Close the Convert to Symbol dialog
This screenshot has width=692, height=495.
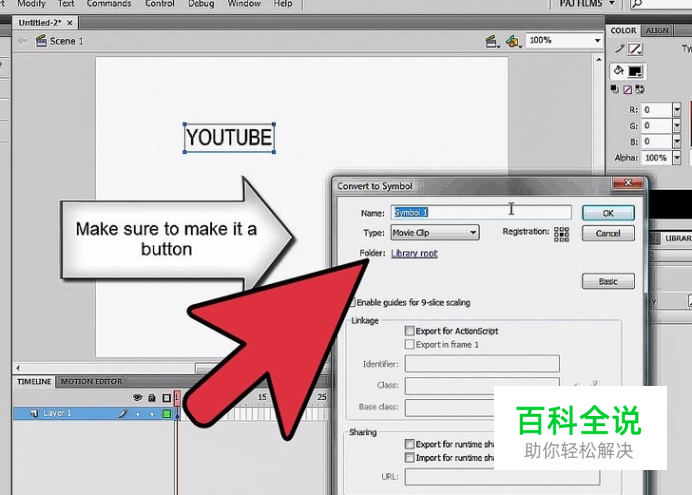628,183
